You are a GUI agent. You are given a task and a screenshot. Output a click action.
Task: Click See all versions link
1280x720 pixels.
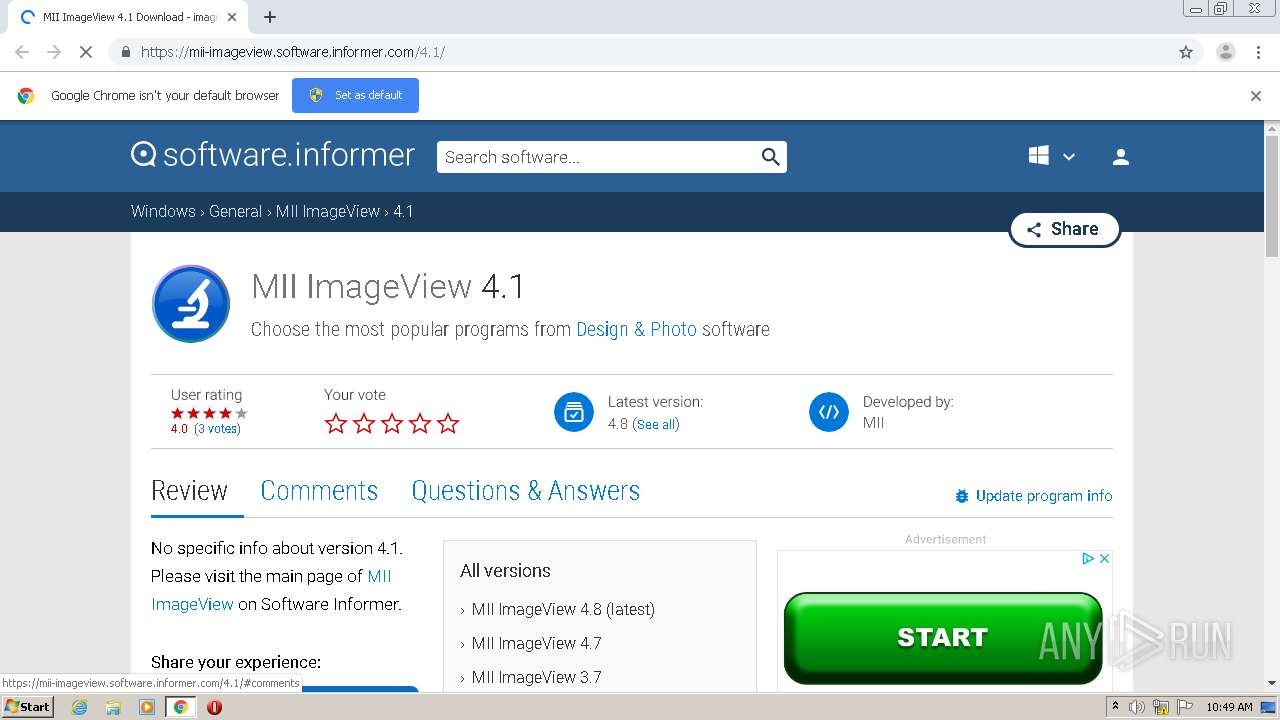tap(656, 424)
